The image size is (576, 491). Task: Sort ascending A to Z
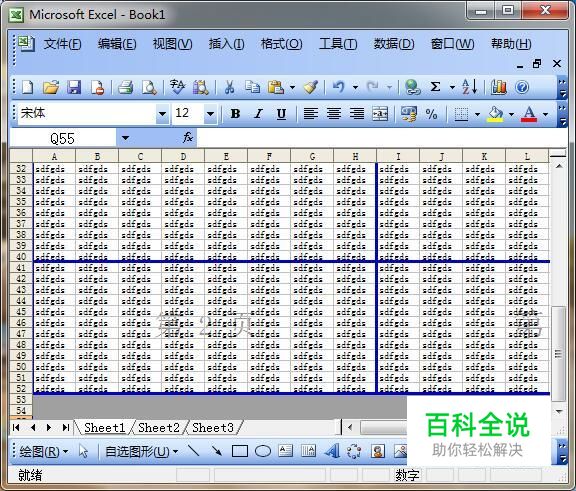click(x=469, y=87)
